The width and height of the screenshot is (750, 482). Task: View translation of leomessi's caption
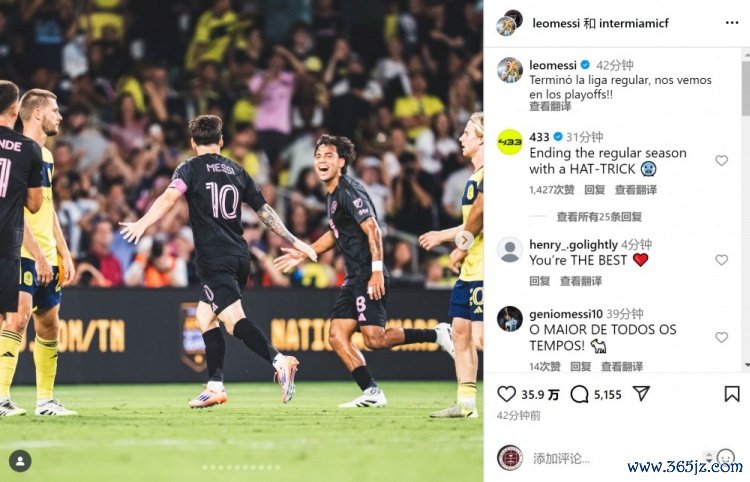click(x=550, y=107)
